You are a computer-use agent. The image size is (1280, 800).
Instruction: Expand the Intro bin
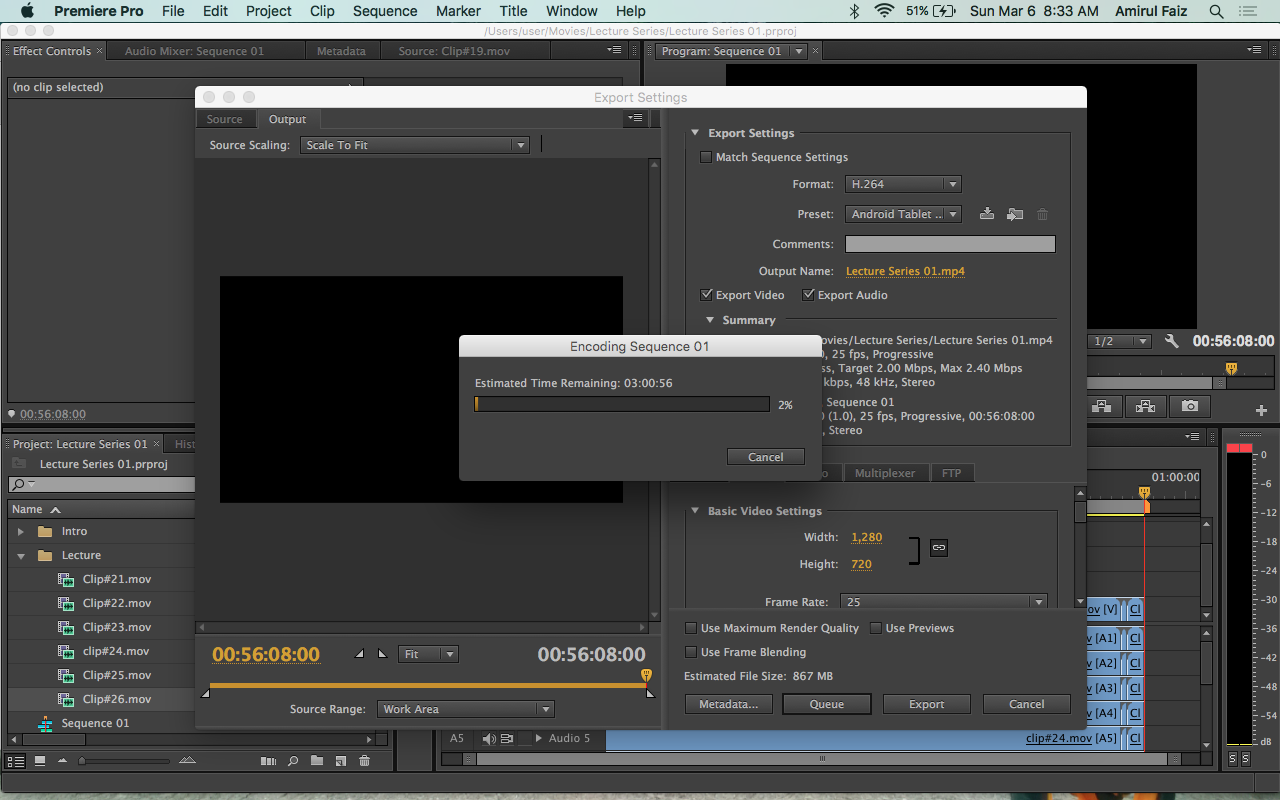[x=21, y=532]
